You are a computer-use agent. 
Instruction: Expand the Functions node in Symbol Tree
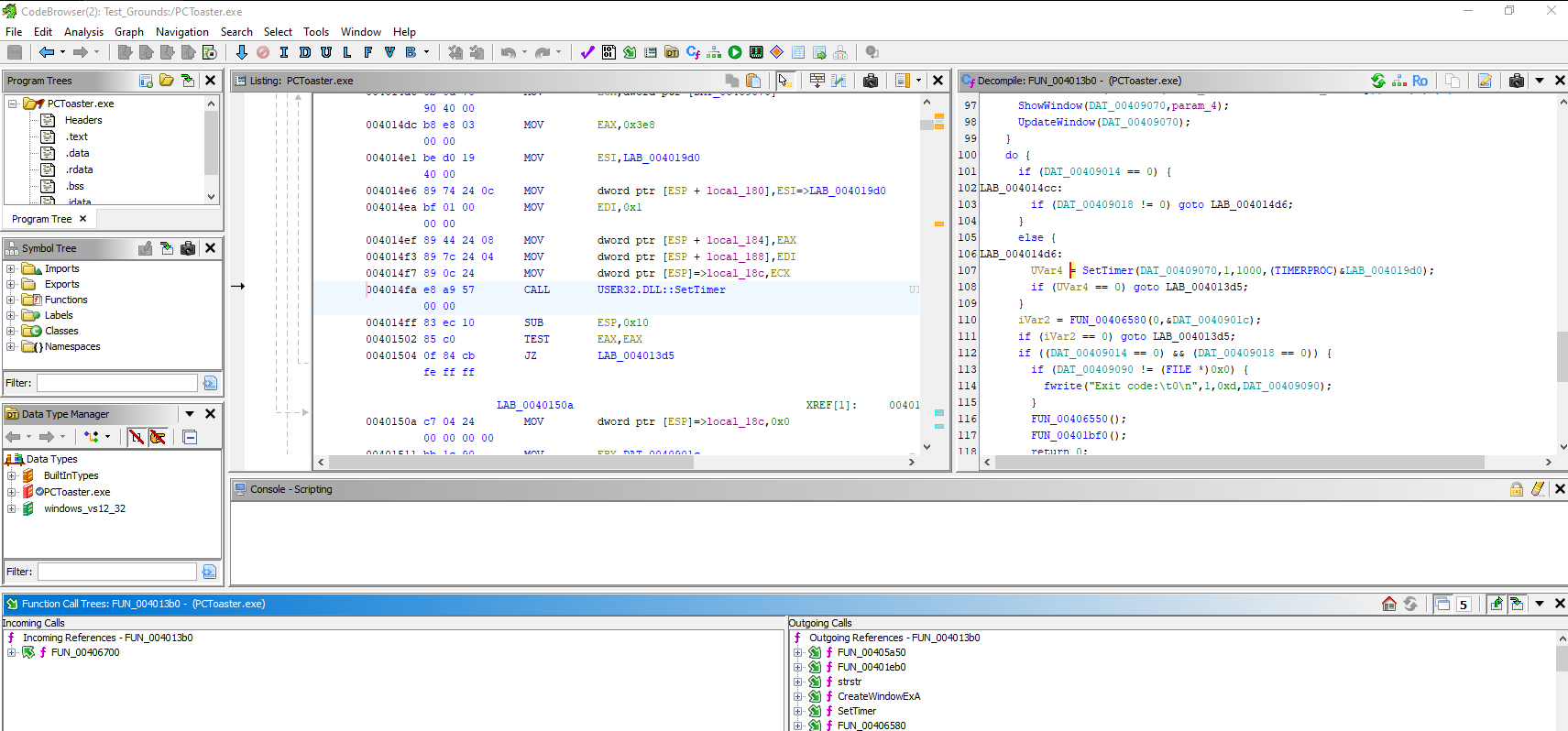(x=11, y=300)
